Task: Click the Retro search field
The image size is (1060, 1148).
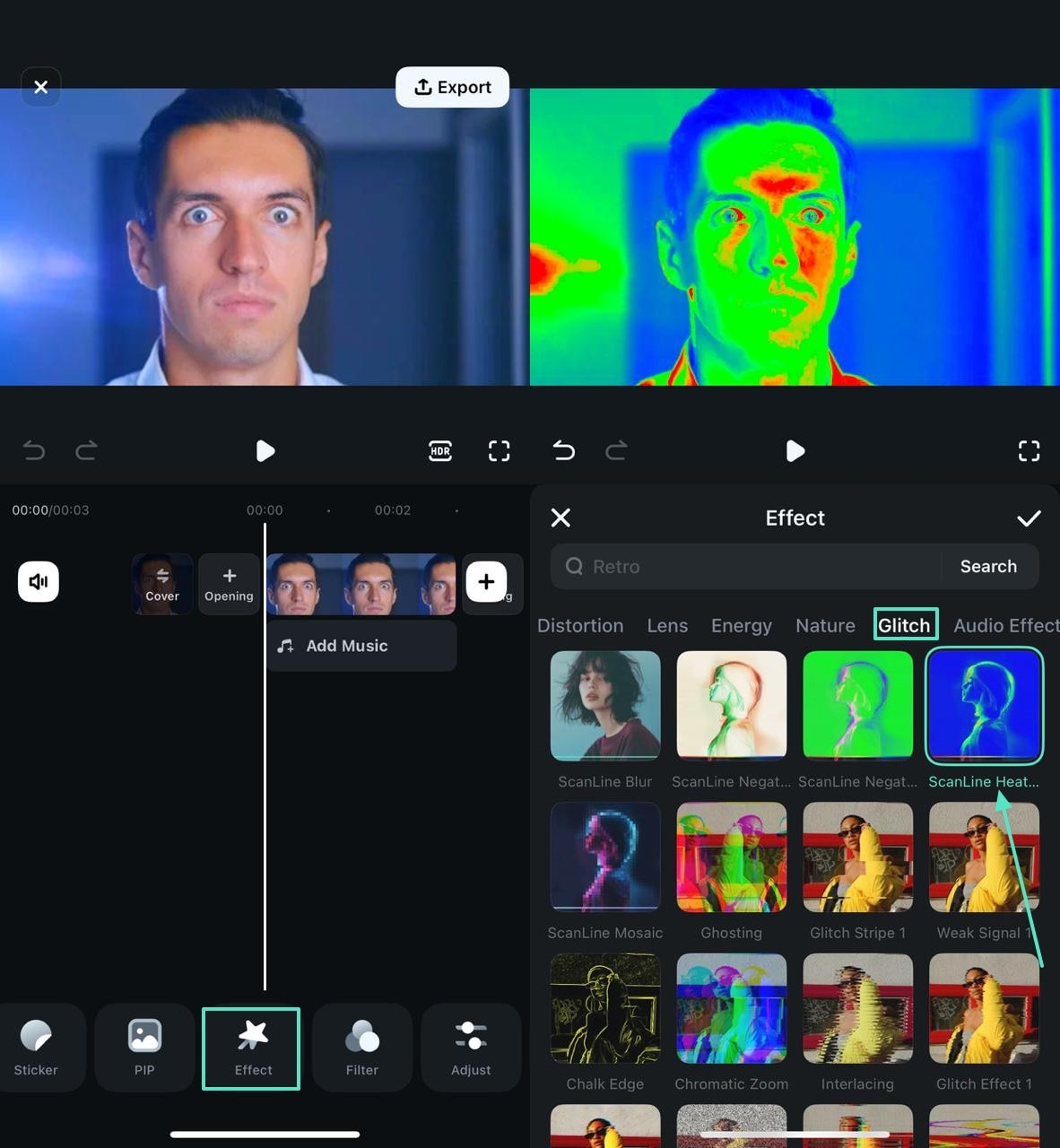Action: 746,566
